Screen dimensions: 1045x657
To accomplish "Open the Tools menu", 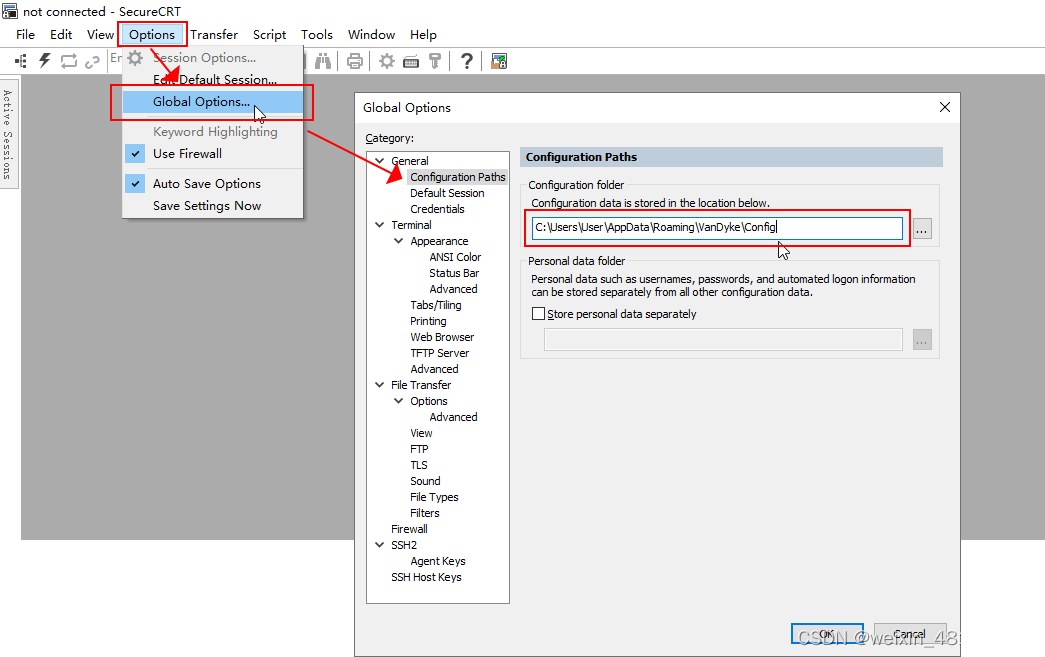I will 317,35.
